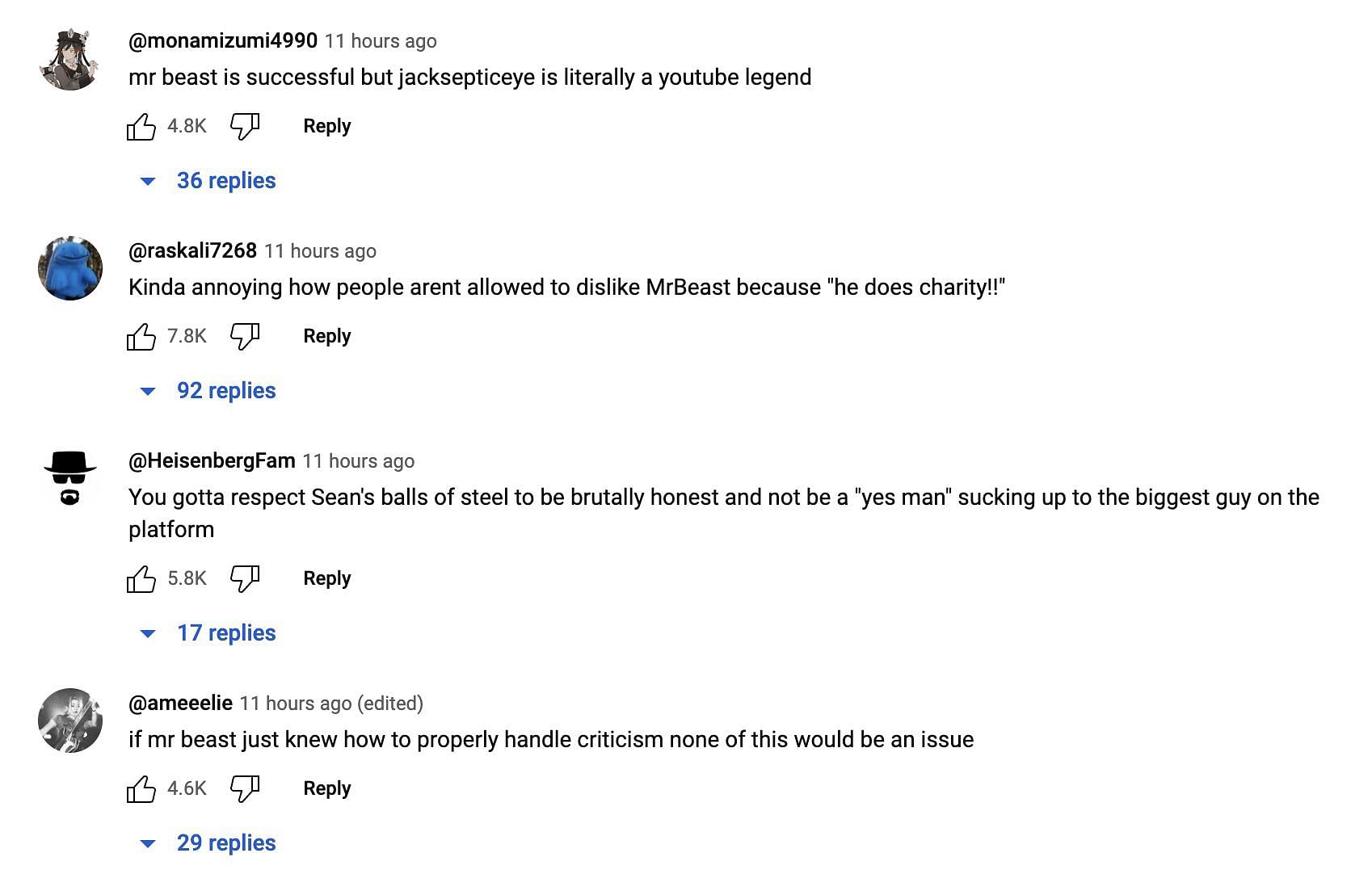Viewport: 1372px width, 874px height.
Task: Dislike the comment by @HeisenbergFam
Action: pyautogui.click(x=245, y=578)
